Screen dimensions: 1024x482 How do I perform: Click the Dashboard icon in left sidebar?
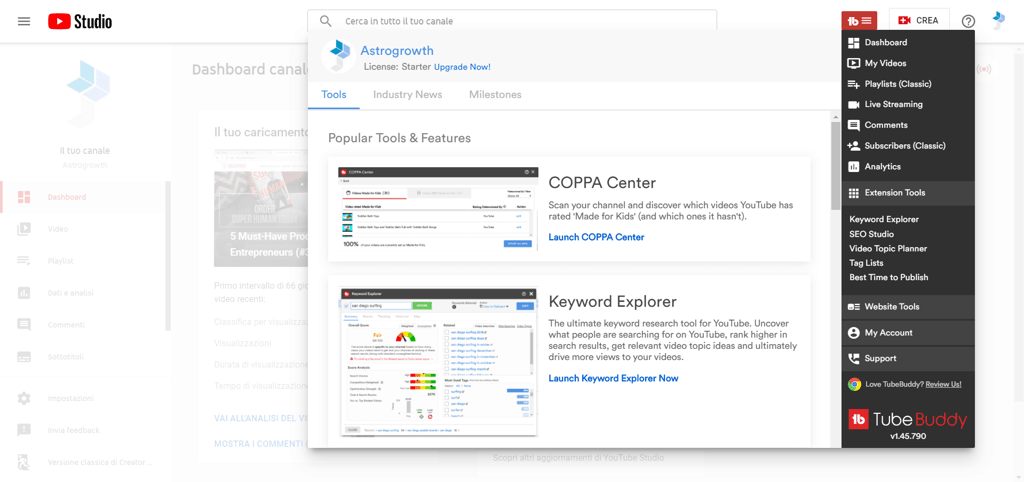pyautogui.click(x=24, y=197)
